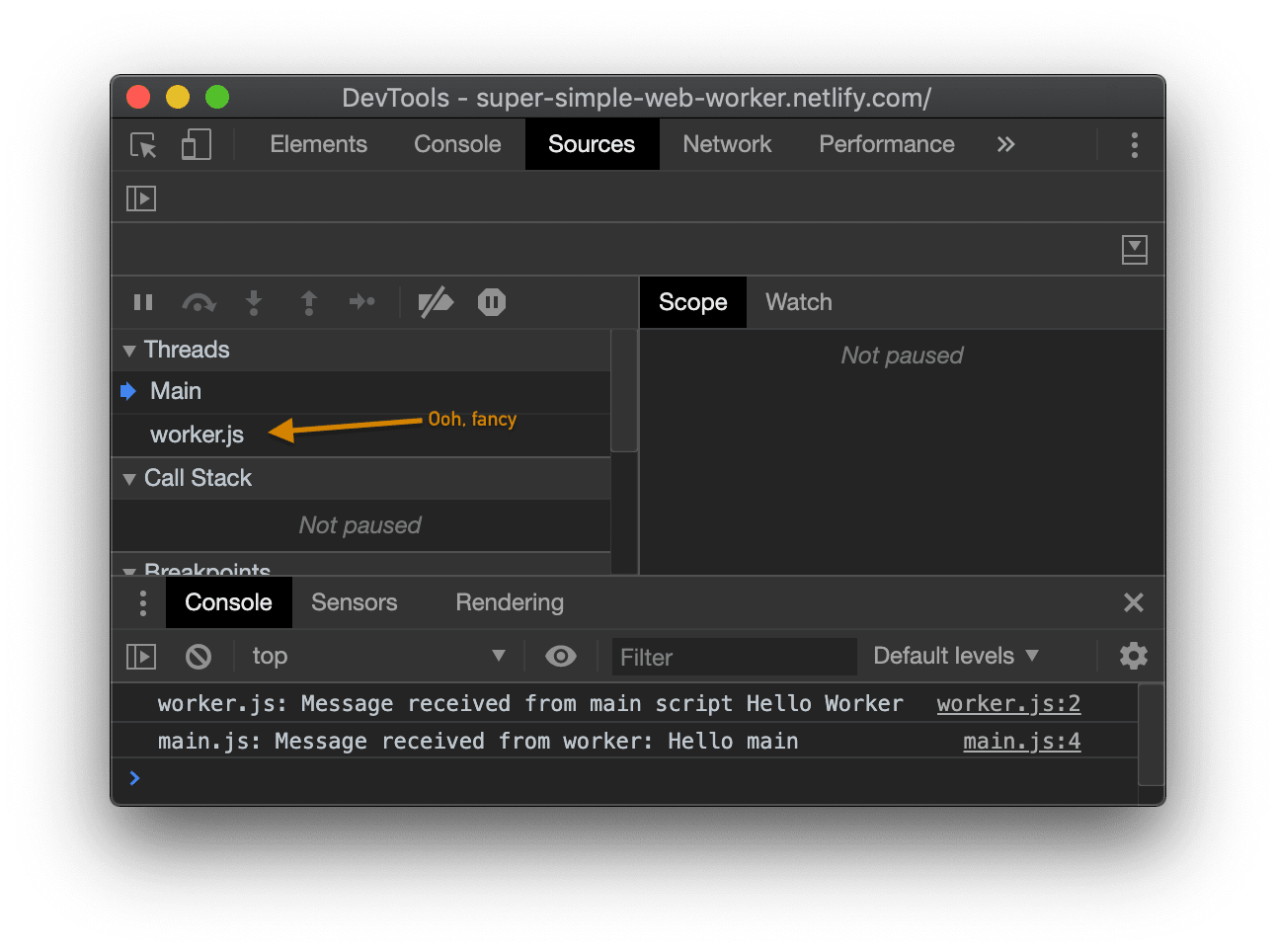Image resolution: width=1276 pixels, height=952 pixels.
Task: Open console settings with the gear icon
Action: click(x=1133, y=656)
